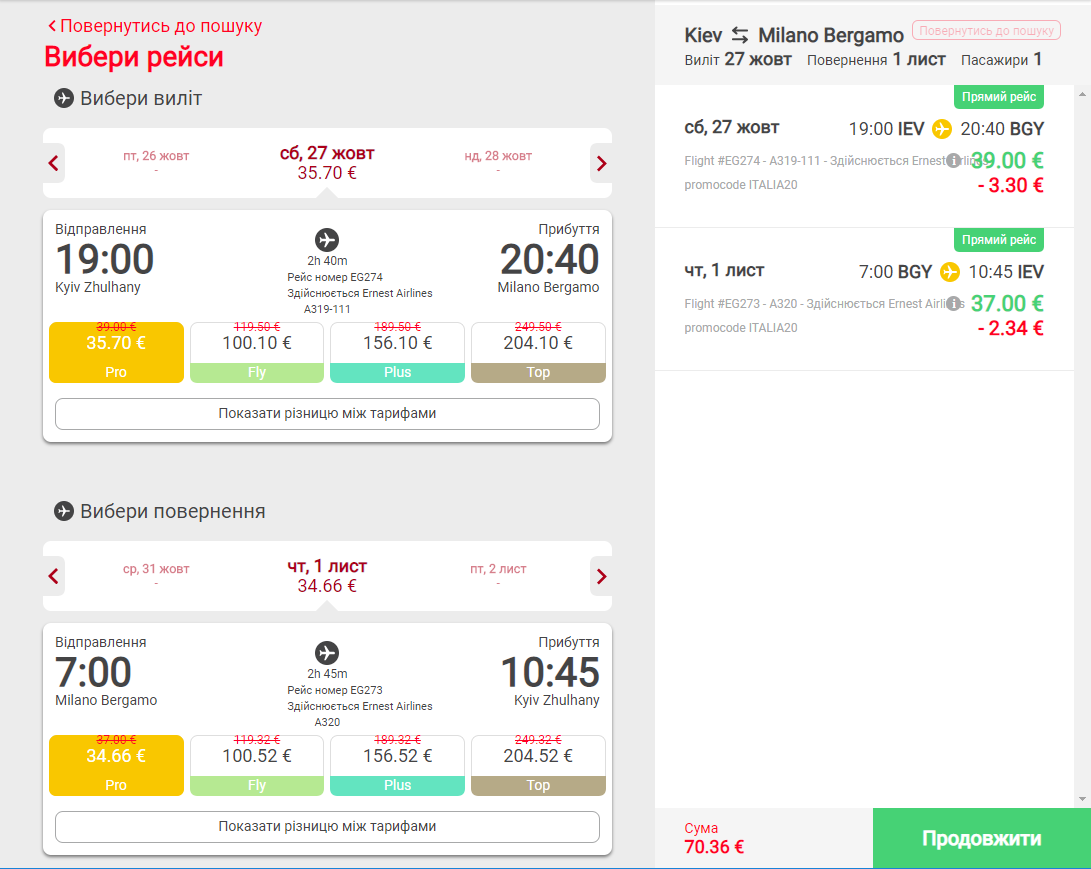Click the pink Повернутись до пошуку button
The width and height of the screenshot is (1091, 869).
(986, 31)
